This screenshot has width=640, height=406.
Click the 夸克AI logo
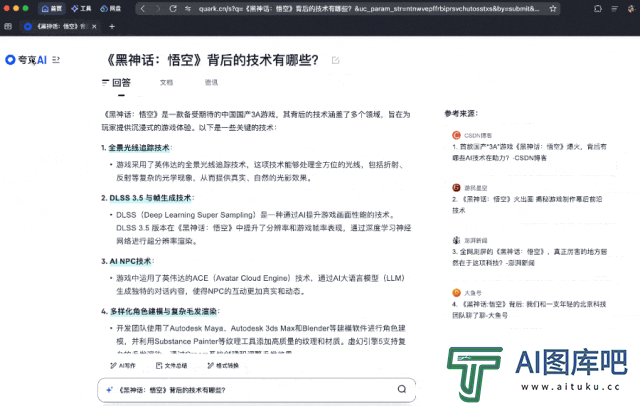tap(26, 60)
